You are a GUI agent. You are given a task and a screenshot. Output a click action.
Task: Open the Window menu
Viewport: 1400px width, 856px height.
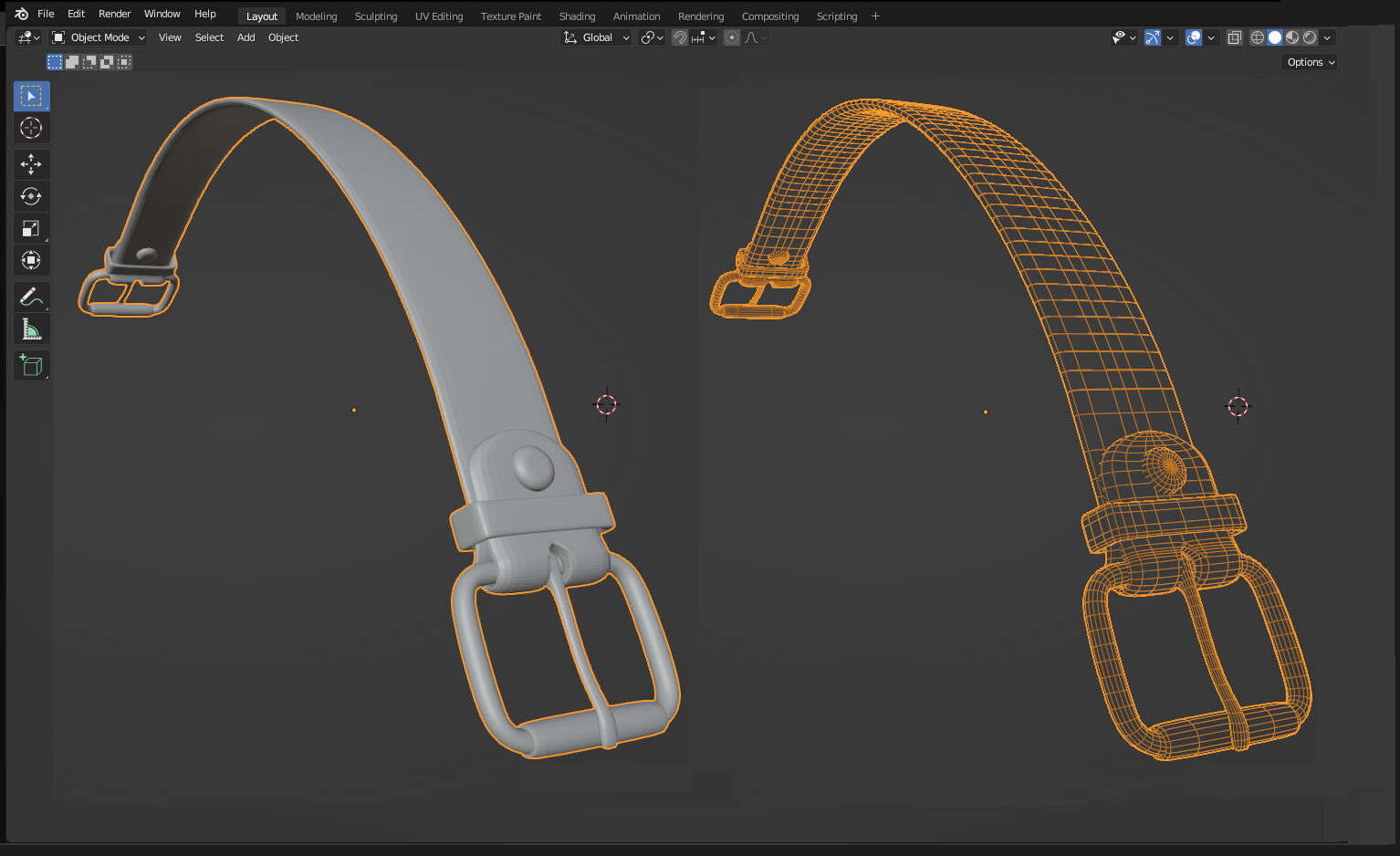click(162, 14)
